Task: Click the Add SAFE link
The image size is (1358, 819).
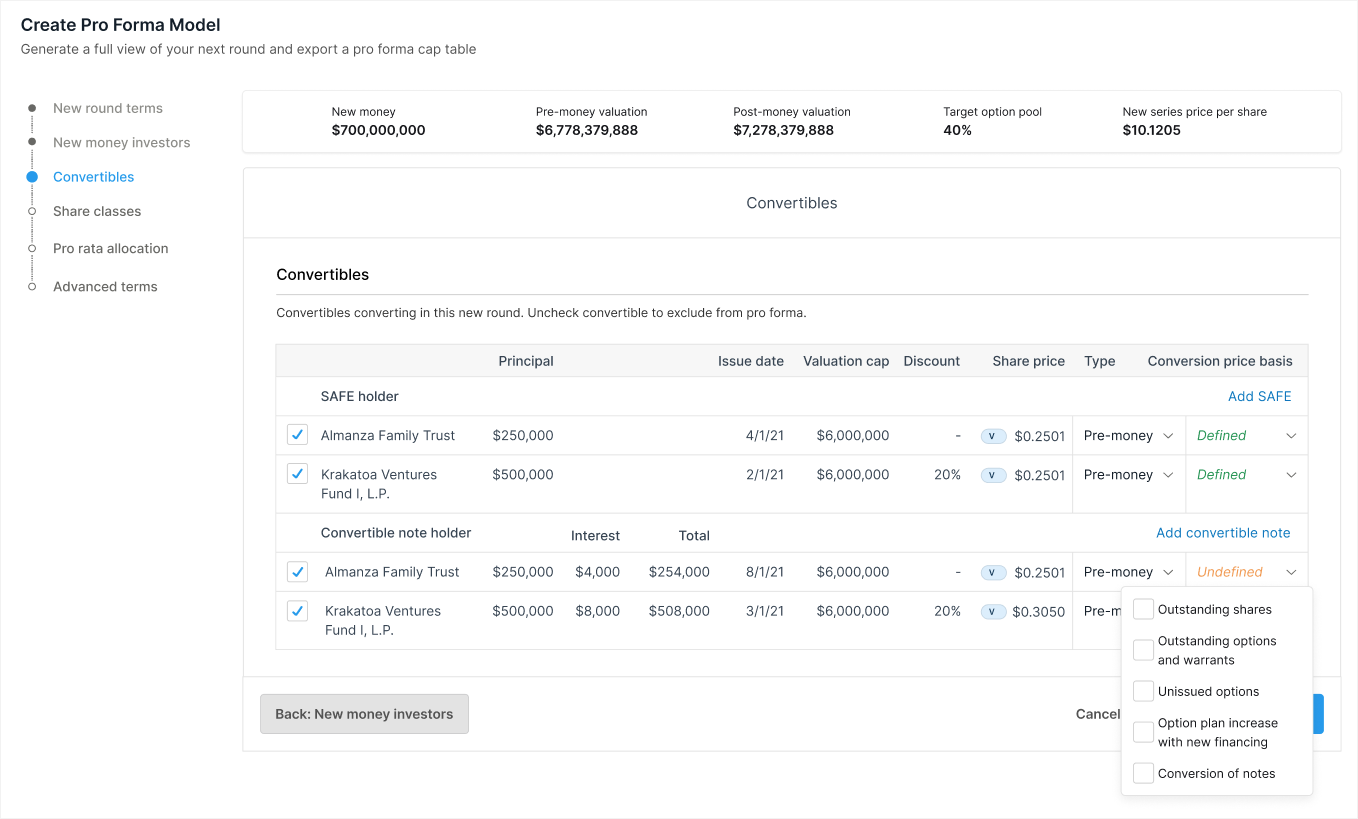Action: tap(1259, 396)
